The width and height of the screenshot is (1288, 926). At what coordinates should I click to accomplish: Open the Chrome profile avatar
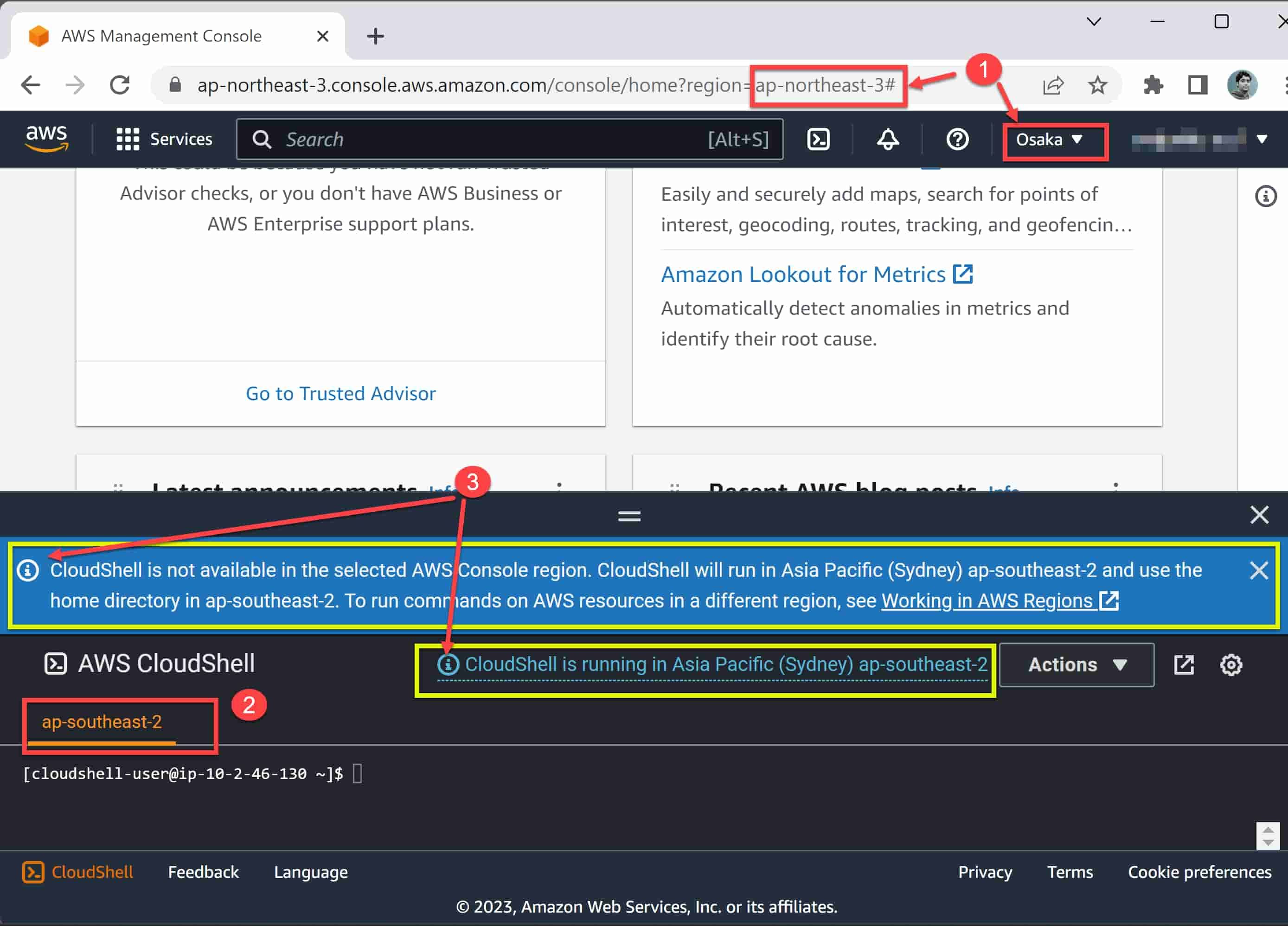(1242, 85)
